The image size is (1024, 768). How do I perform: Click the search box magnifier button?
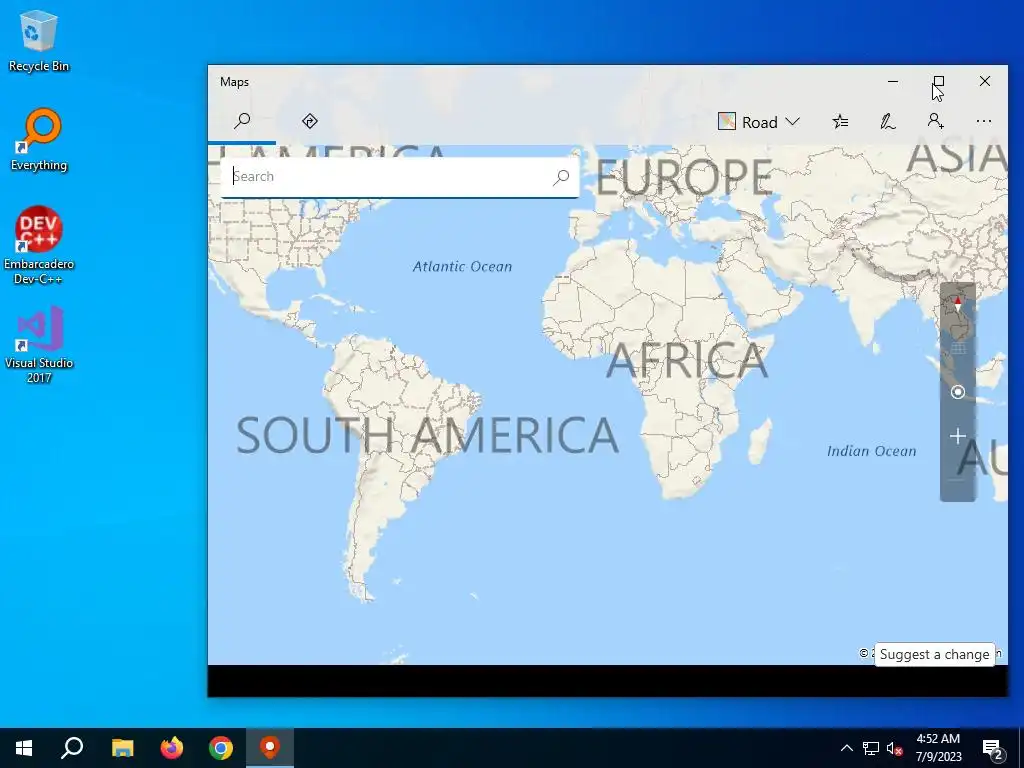tap(561, 176)
